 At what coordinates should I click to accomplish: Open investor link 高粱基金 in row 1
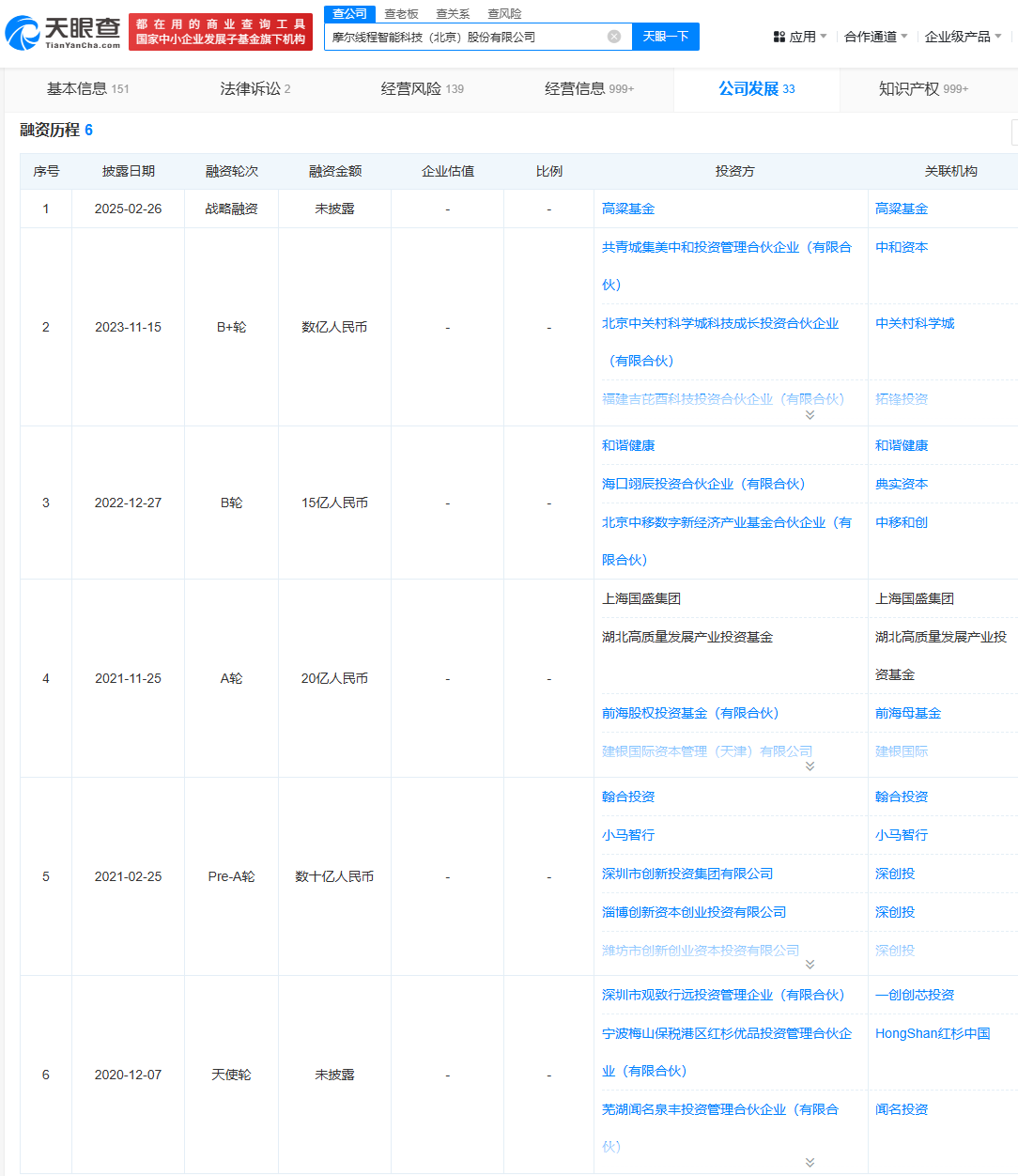tap(628, 209)
